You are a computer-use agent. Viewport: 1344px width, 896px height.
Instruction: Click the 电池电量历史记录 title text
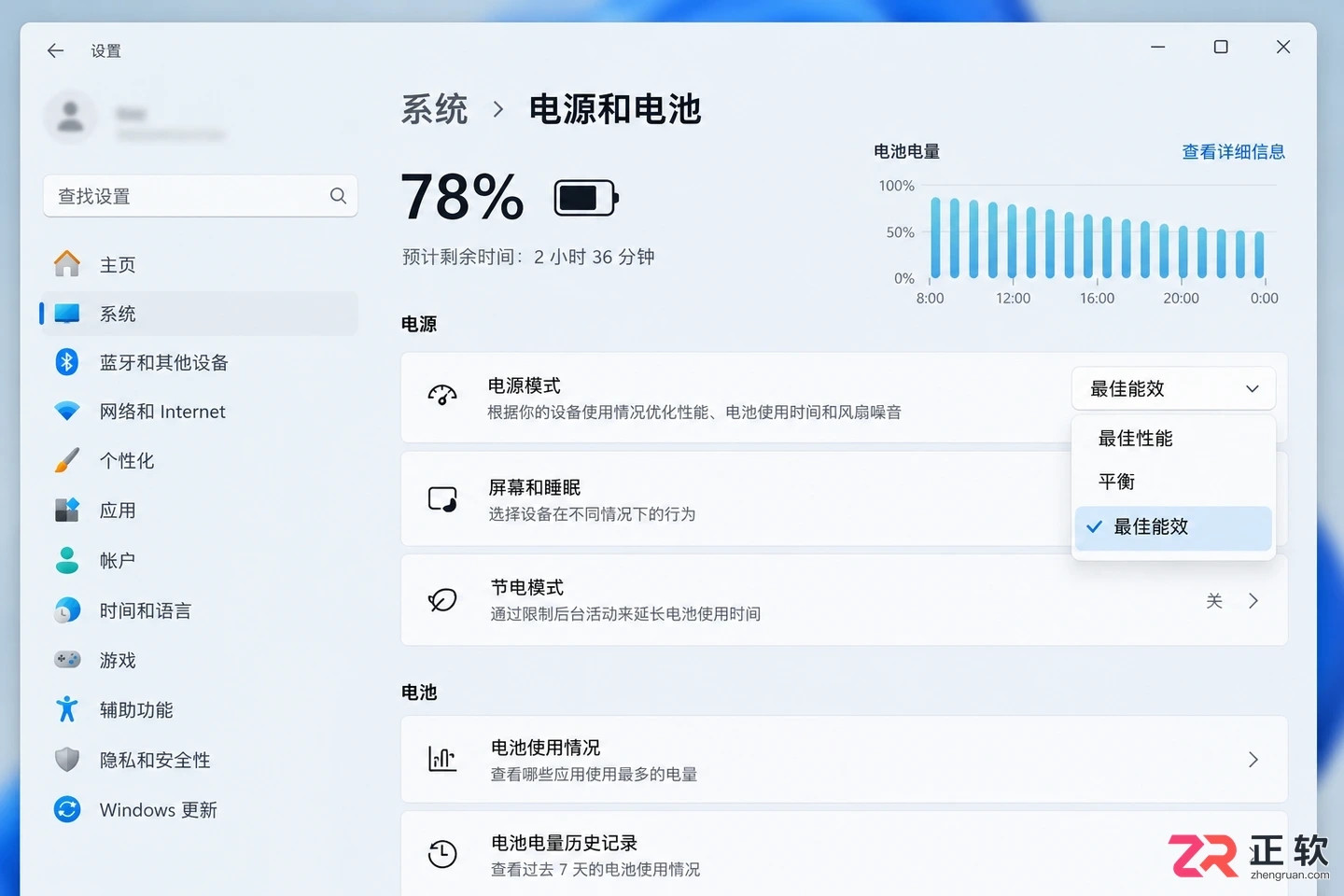pos(564,843)
